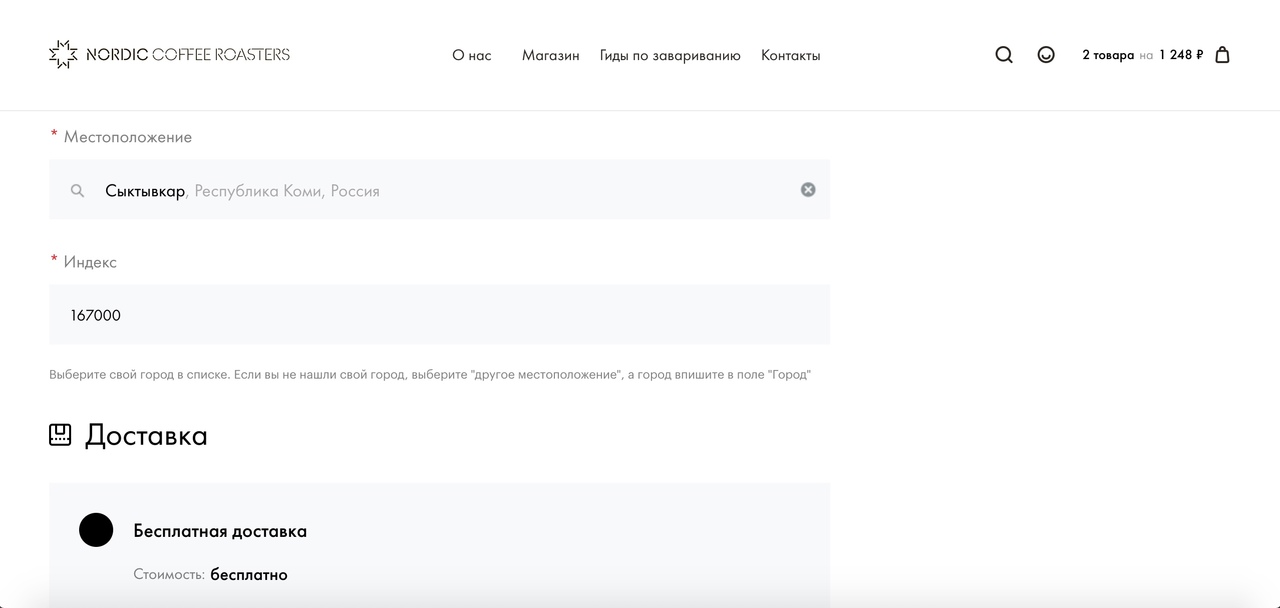Clear the Сыктывкар location with X icon

[808, 190]
